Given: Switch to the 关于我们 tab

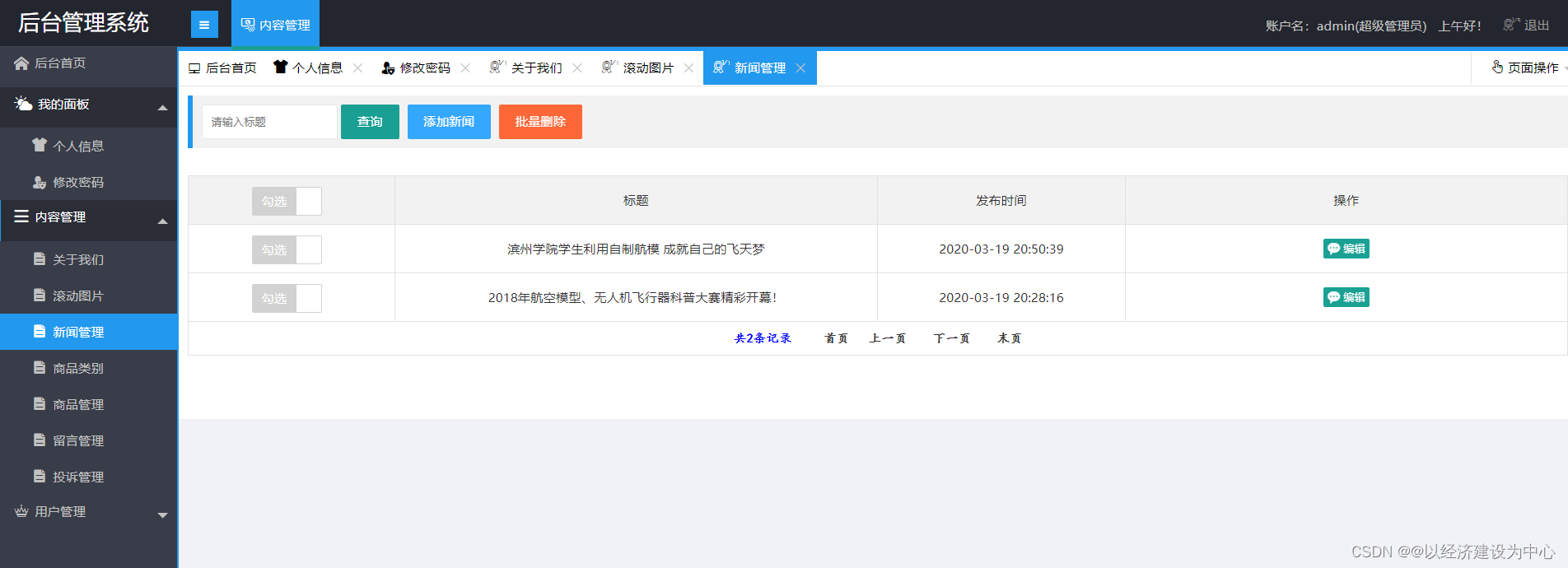Looking at the screenshot, I should click(x=537, y=68).
